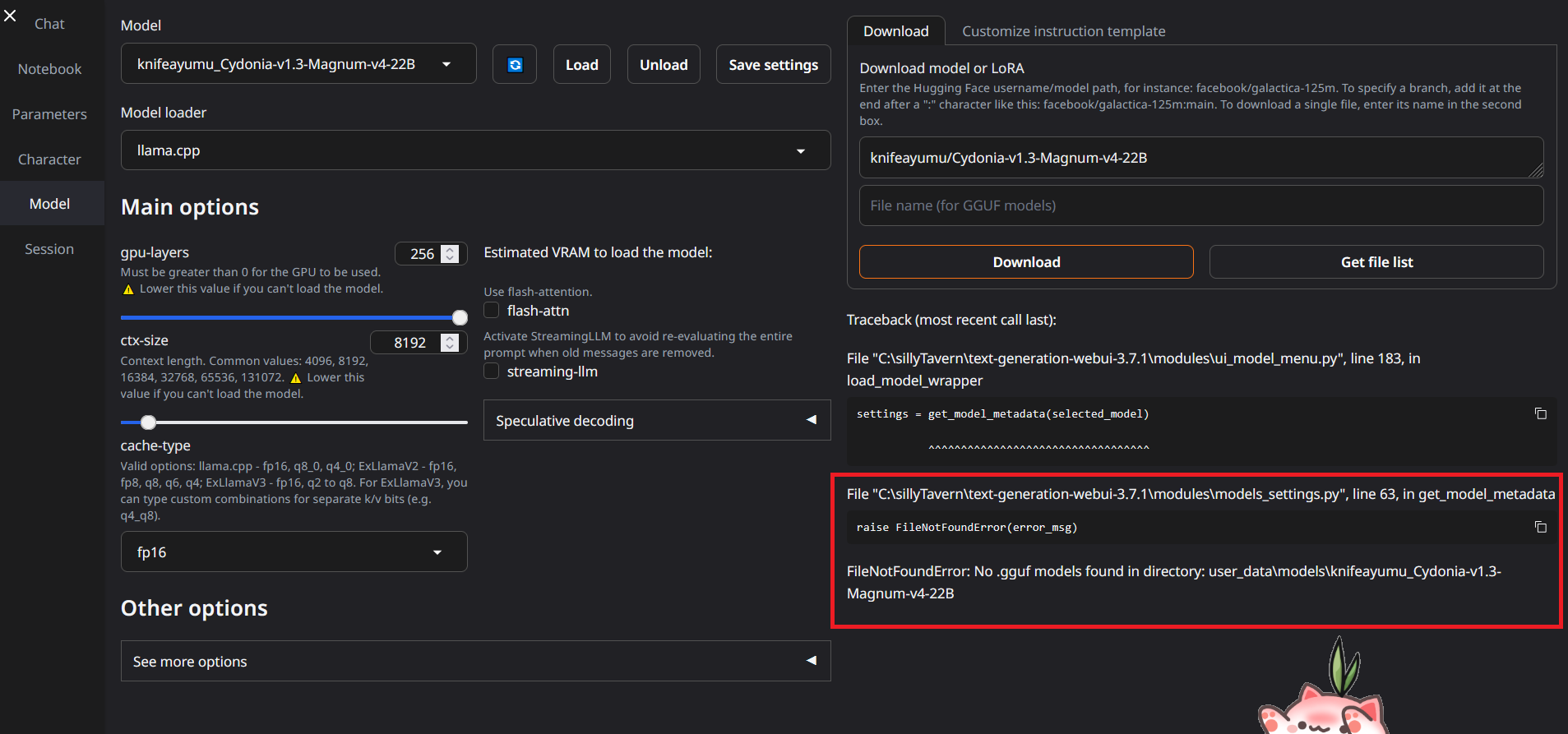This screenshot has width=1568, height=734.
Task: Click the Unload button
Action: click(x=664, y=65)
